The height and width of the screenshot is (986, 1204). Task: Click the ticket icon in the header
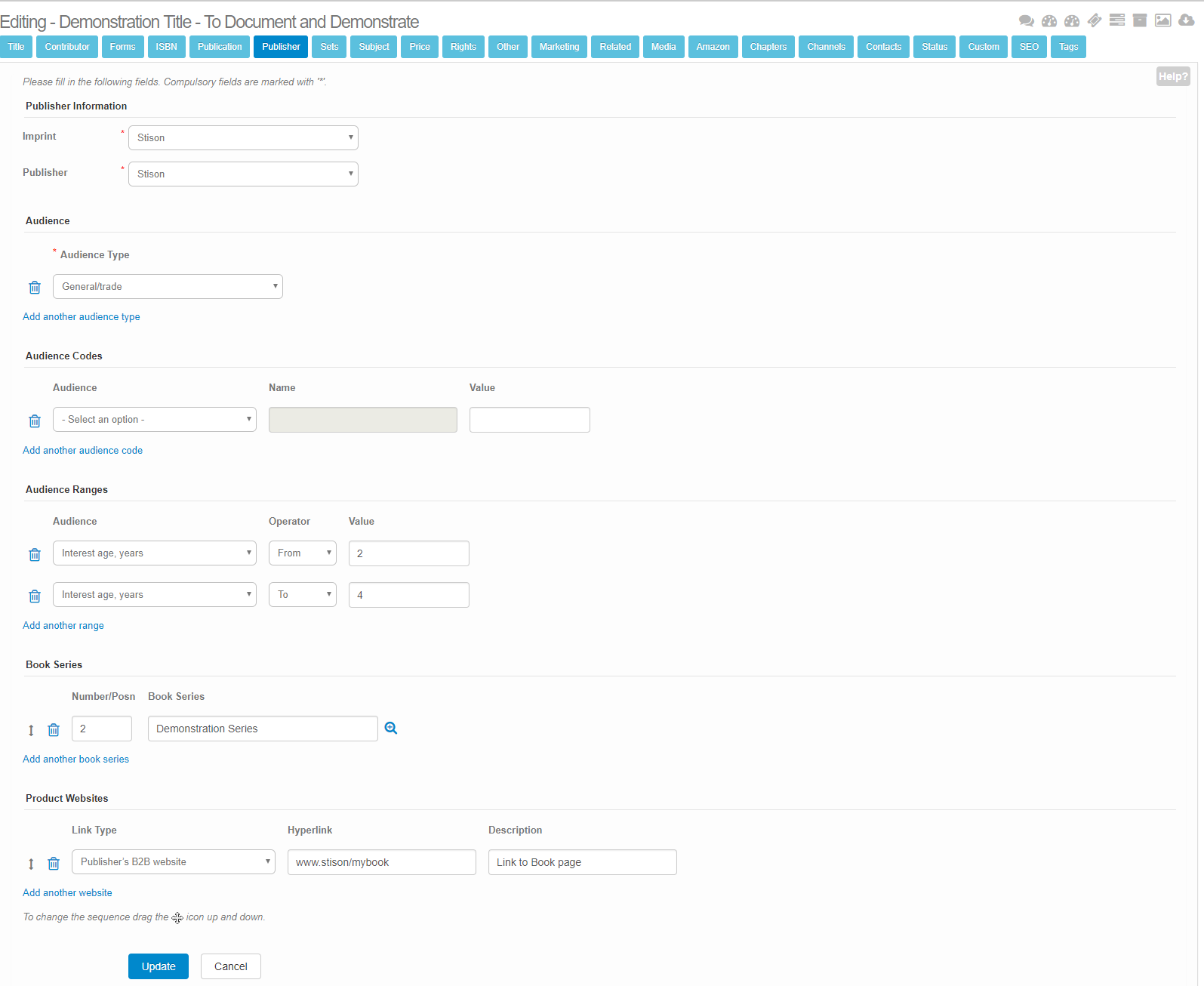[1095, 20]
